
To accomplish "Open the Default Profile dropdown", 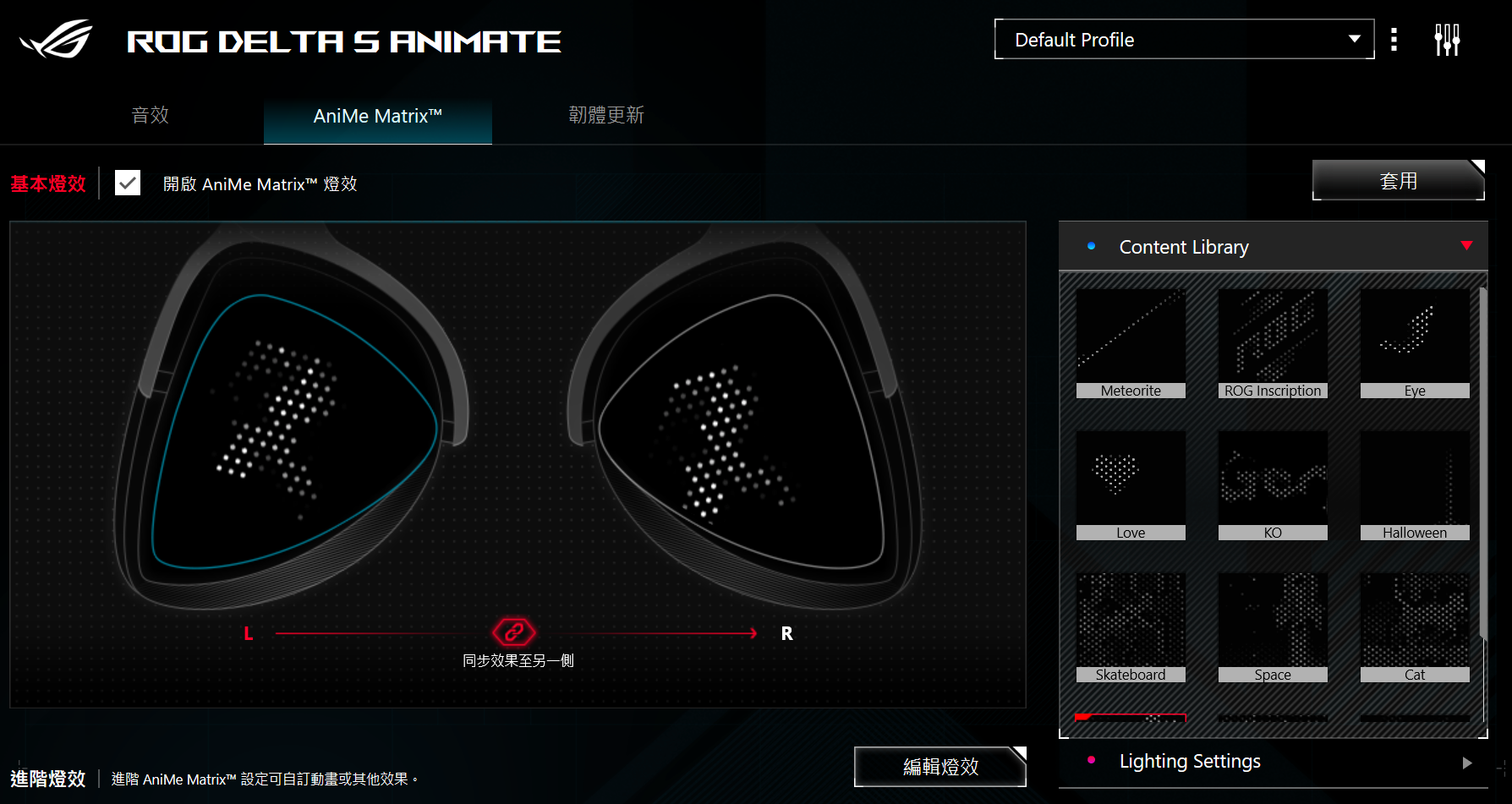I will click(x=1184, y=40).
